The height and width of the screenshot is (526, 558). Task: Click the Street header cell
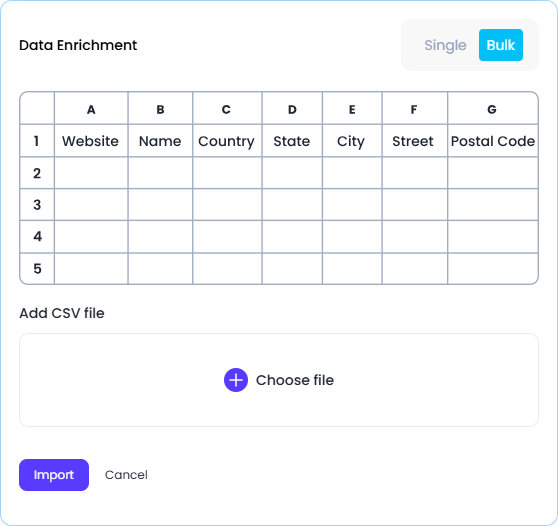point(415,141)
